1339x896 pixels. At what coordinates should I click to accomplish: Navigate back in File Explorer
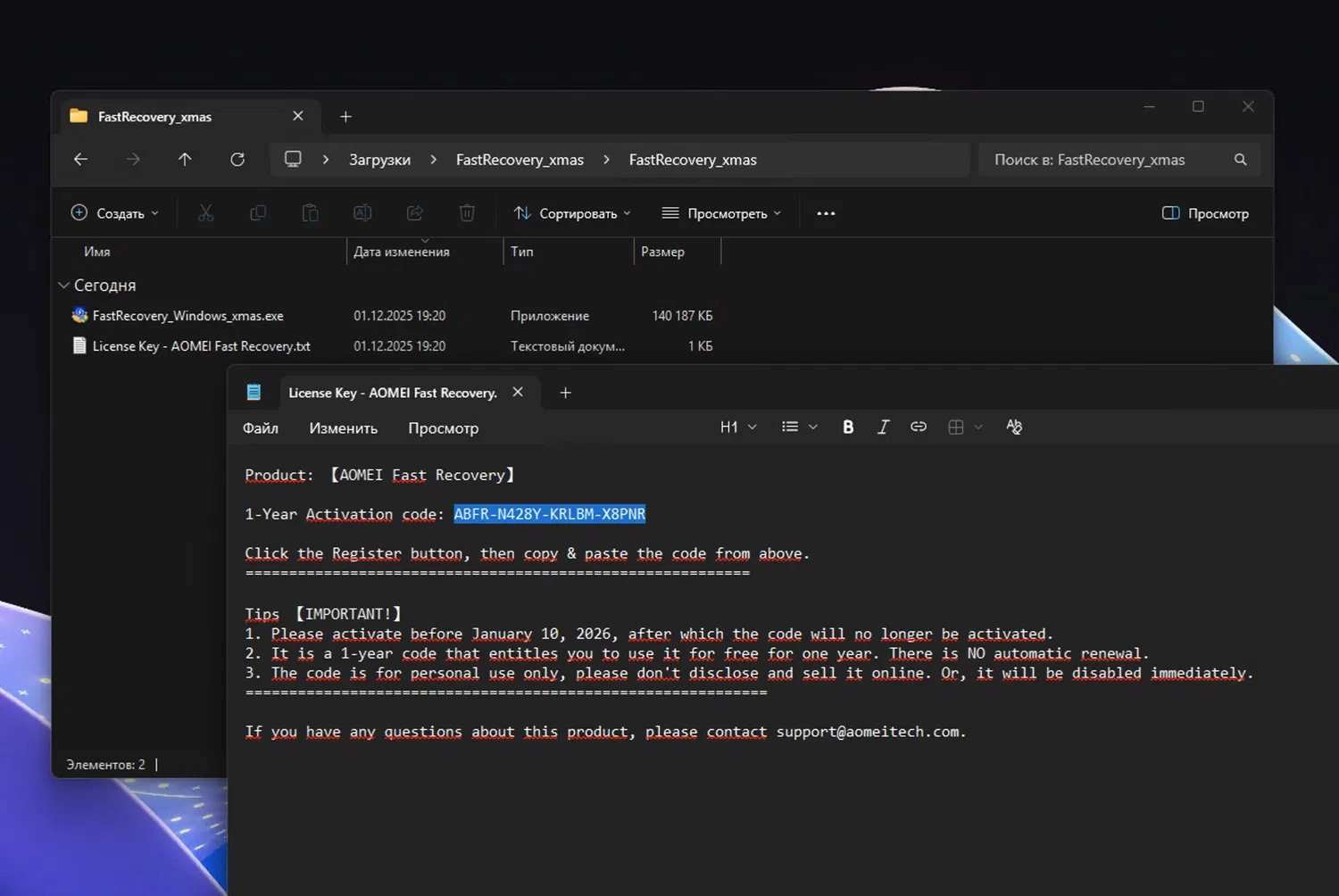[x=80, y=160]
